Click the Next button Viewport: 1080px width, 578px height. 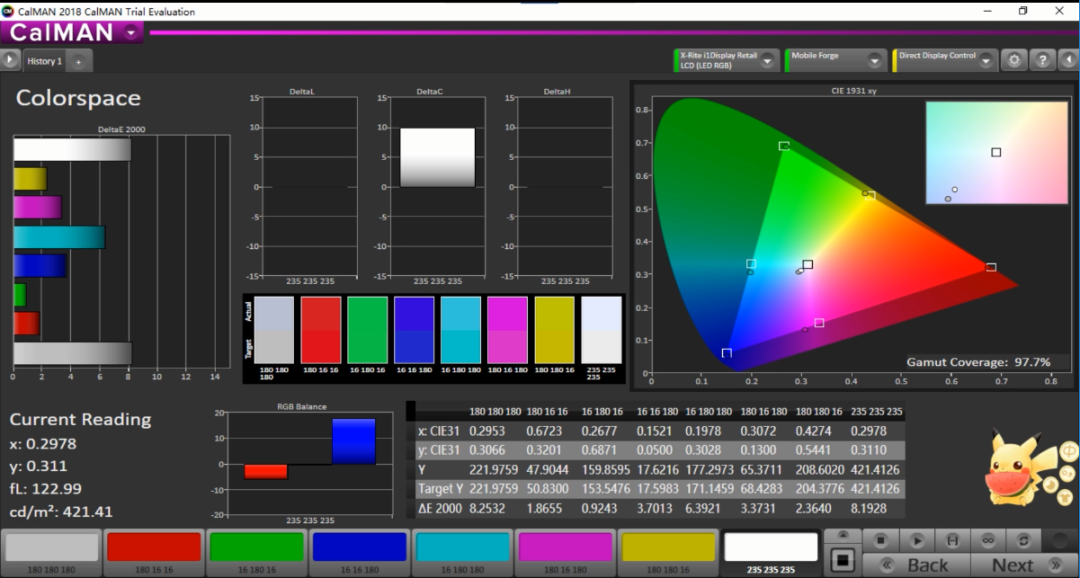(1012, 565)
